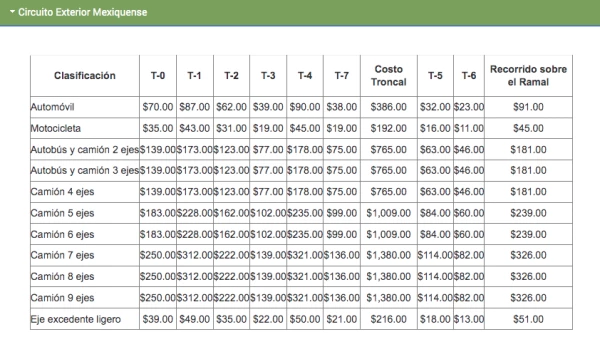The height and width of the screenshot is (364, 600).
Task: Select the T-0 column header
Action: [x=158, y=75]
